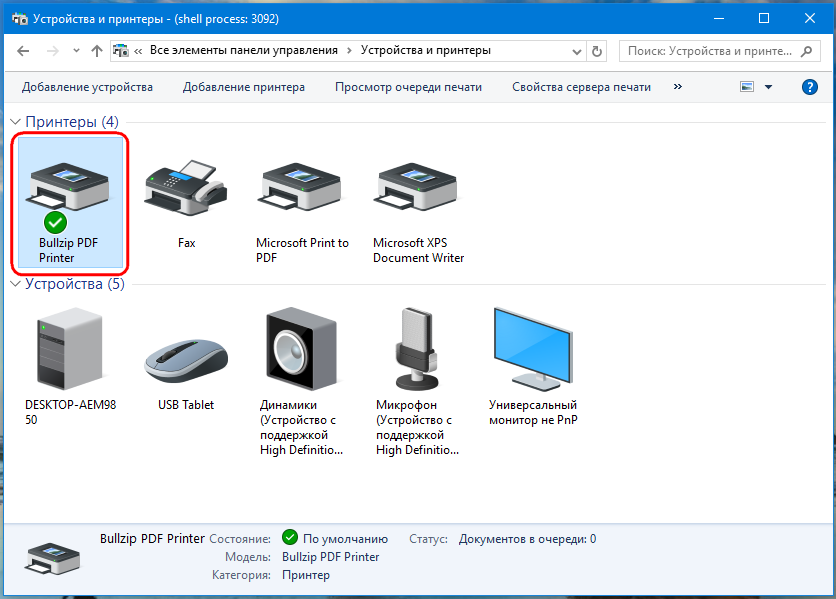Click the Устройства (5) group header text

click(x=75, y=284)
